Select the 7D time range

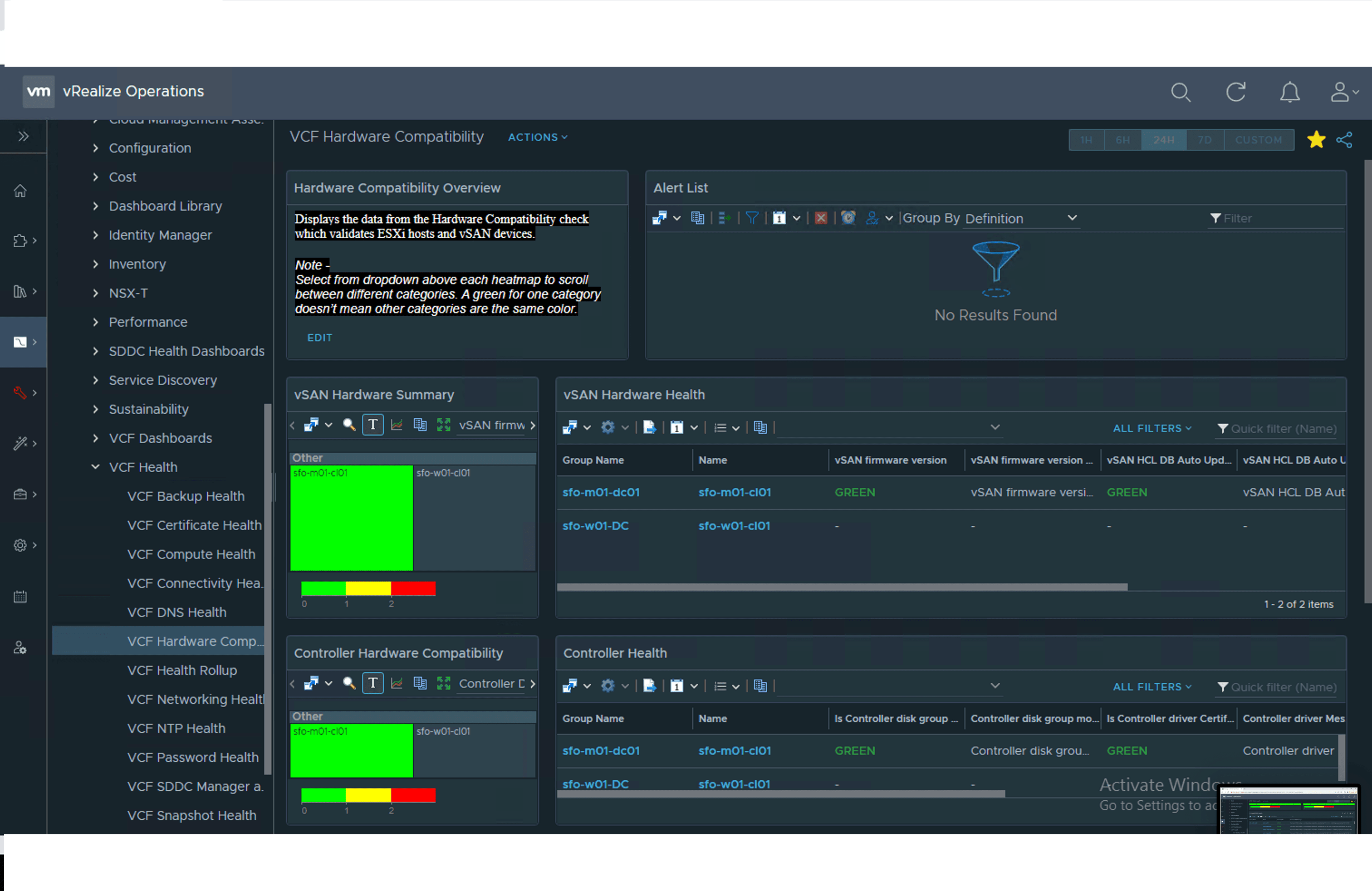click(1204, 139)
